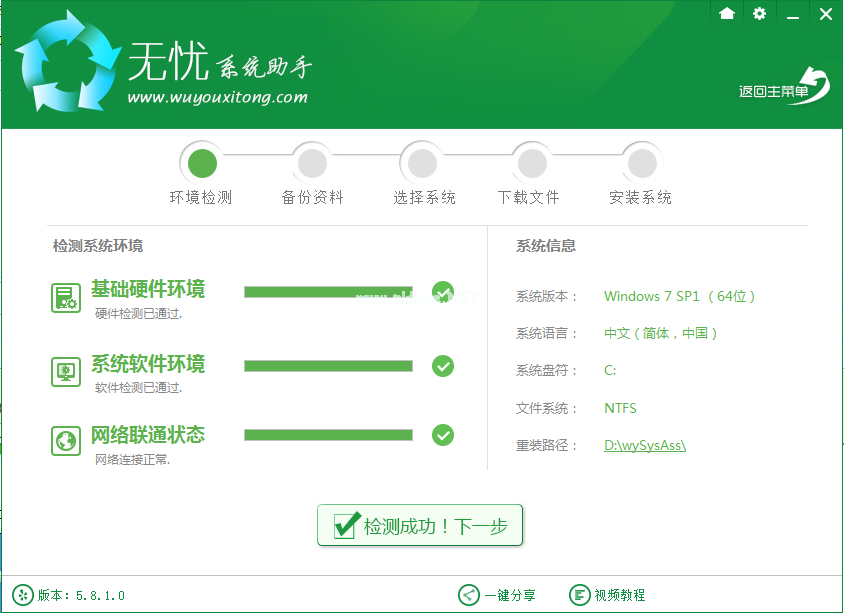
Task: Click the 网络联通状态 network status icon
Action: [x=65, y=440]
